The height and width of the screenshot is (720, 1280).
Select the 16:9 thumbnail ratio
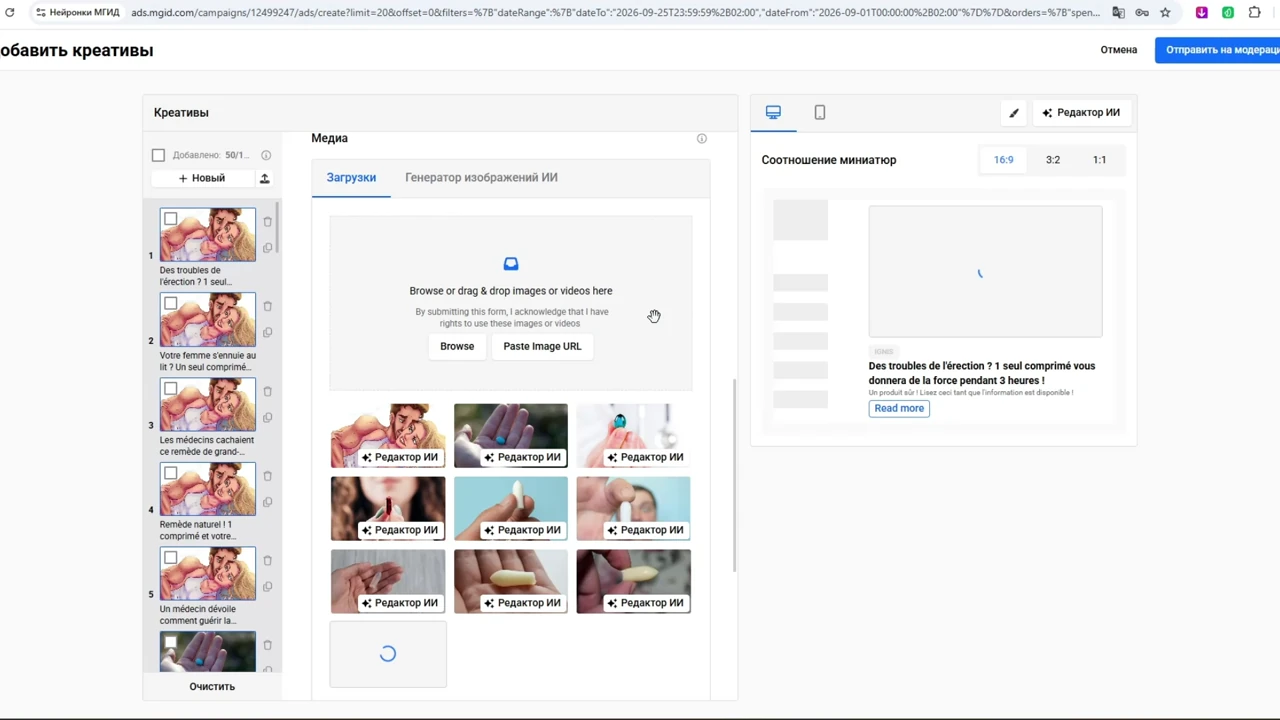pos(1003,160)
